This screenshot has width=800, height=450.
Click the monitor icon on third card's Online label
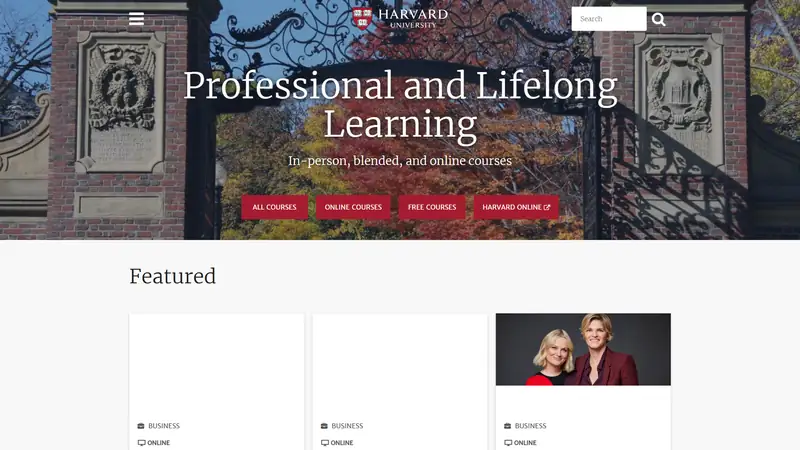[508, 443]
